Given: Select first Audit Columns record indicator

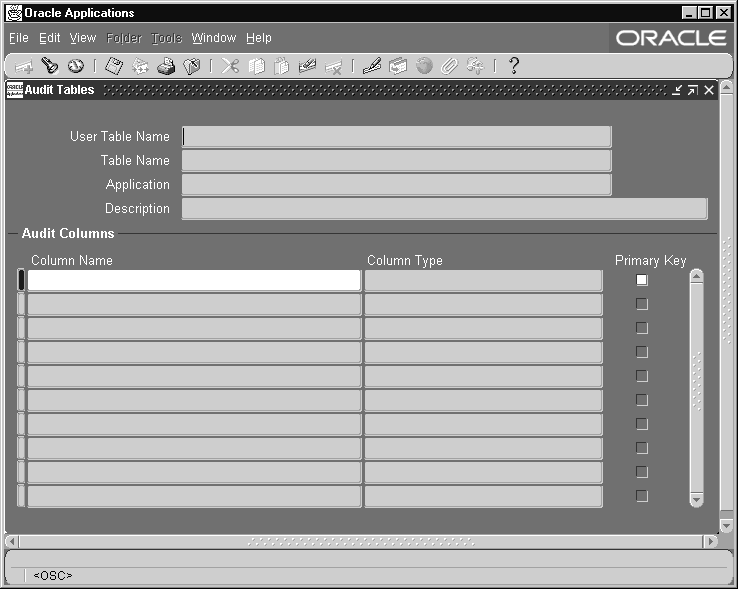Looking at the screenshot, I should 21,280.
